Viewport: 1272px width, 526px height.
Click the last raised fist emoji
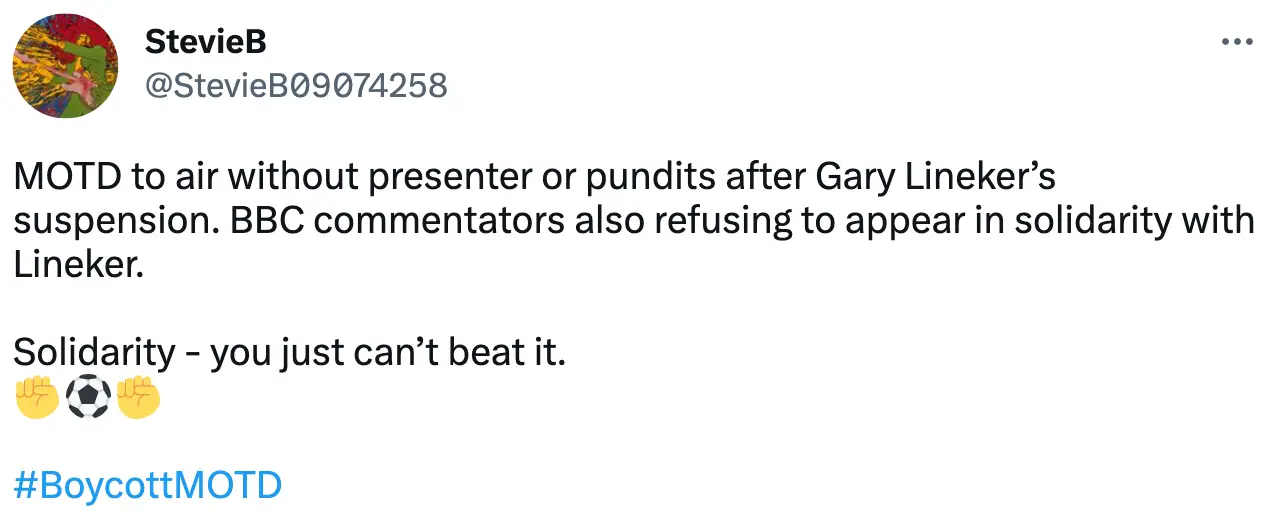(139, 398)
